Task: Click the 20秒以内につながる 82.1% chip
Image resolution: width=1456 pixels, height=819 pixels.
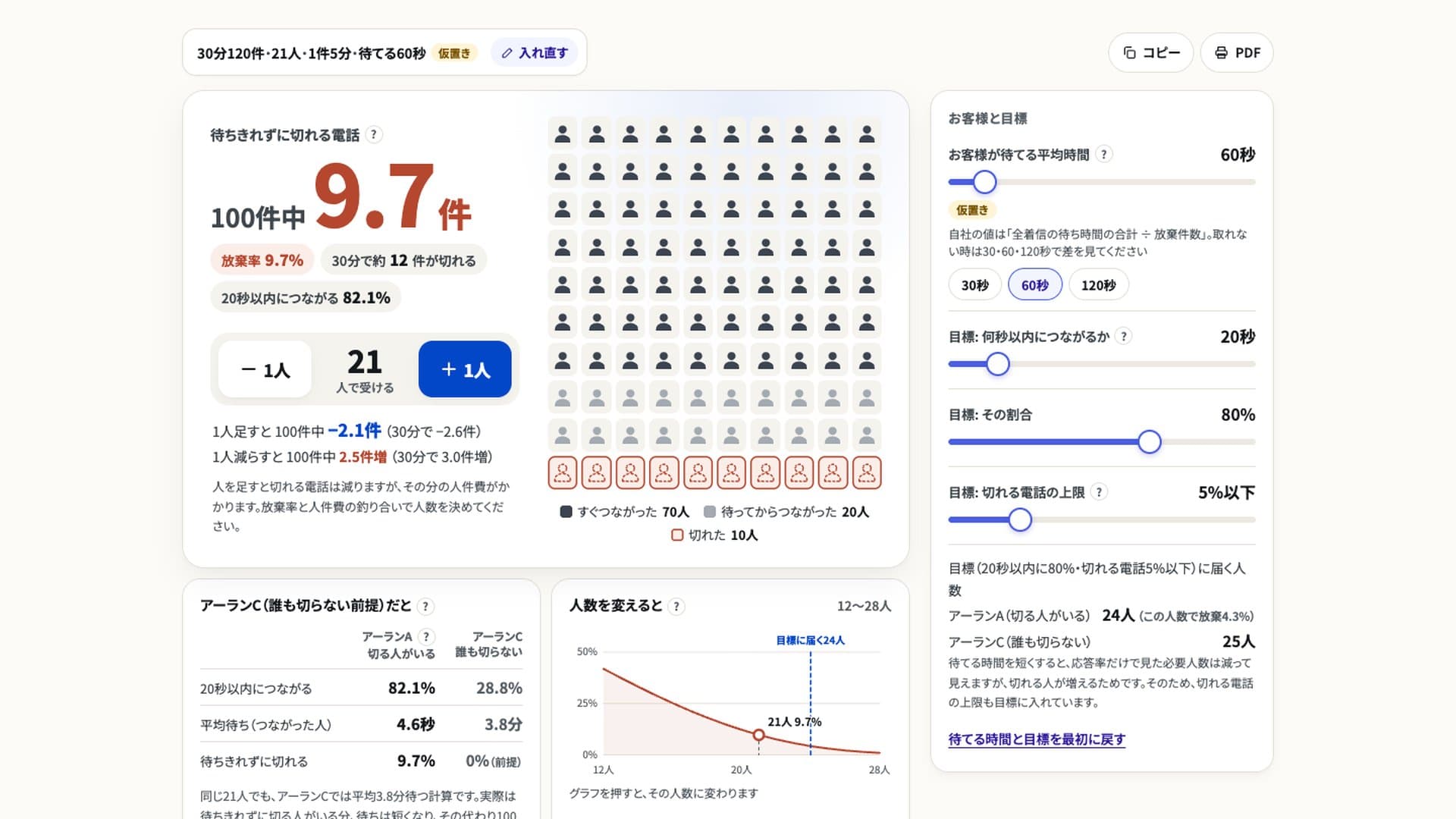Action: pyautogui.click(x=306, y=298)
